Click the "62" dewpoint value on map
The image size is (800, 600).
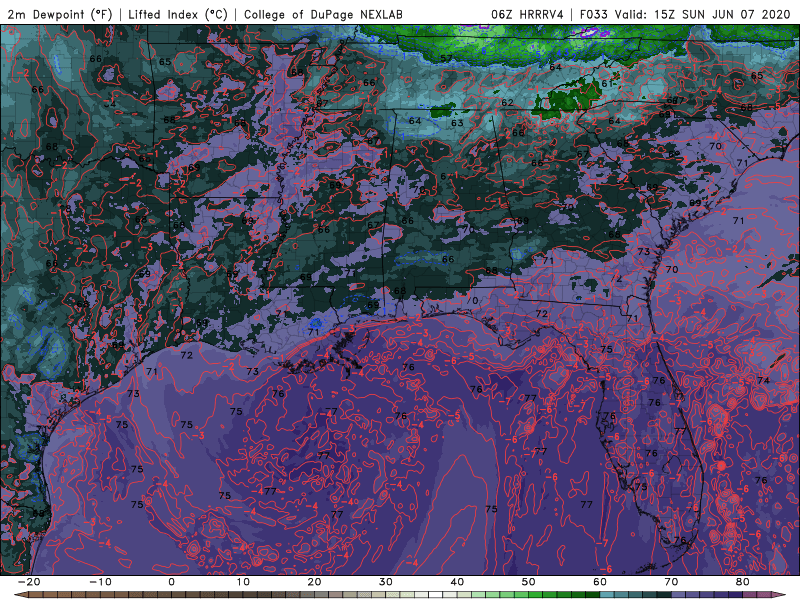tap(507, 103)
